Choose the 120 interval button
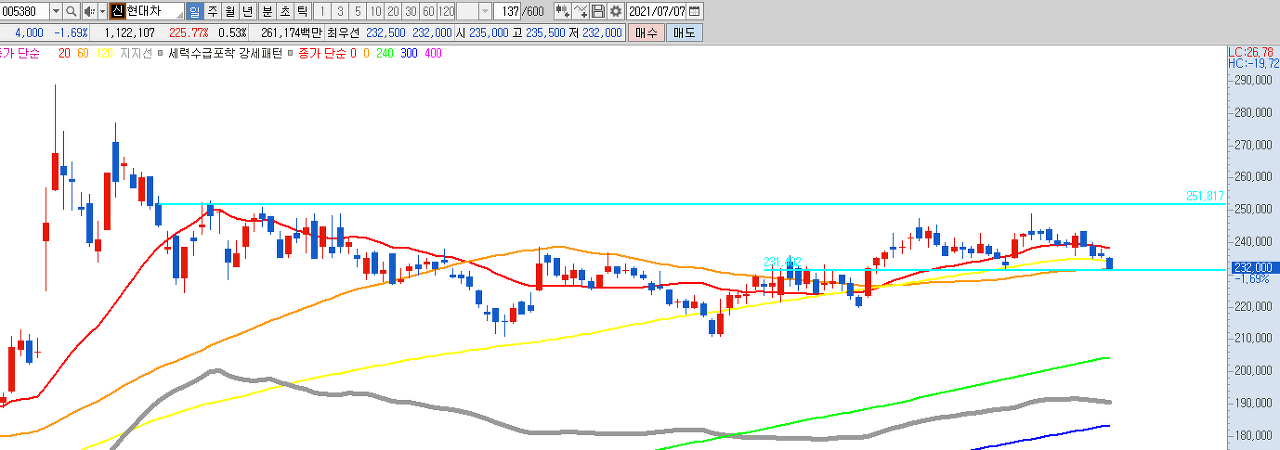This screenshot has width=1280, height=450. pyautogui.click(x=446, y=11)
